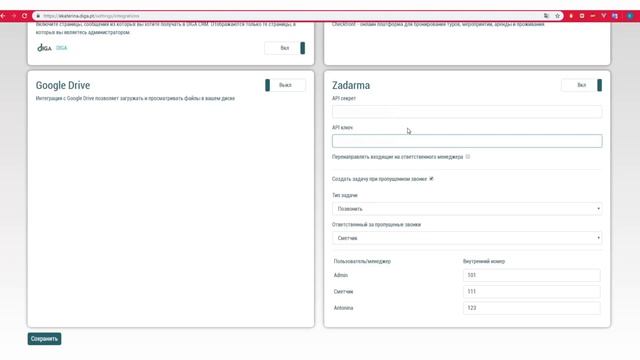Edit Сметчик internal number field 111
The width and height of the screenshot is (640, 360).
point(531,291)
